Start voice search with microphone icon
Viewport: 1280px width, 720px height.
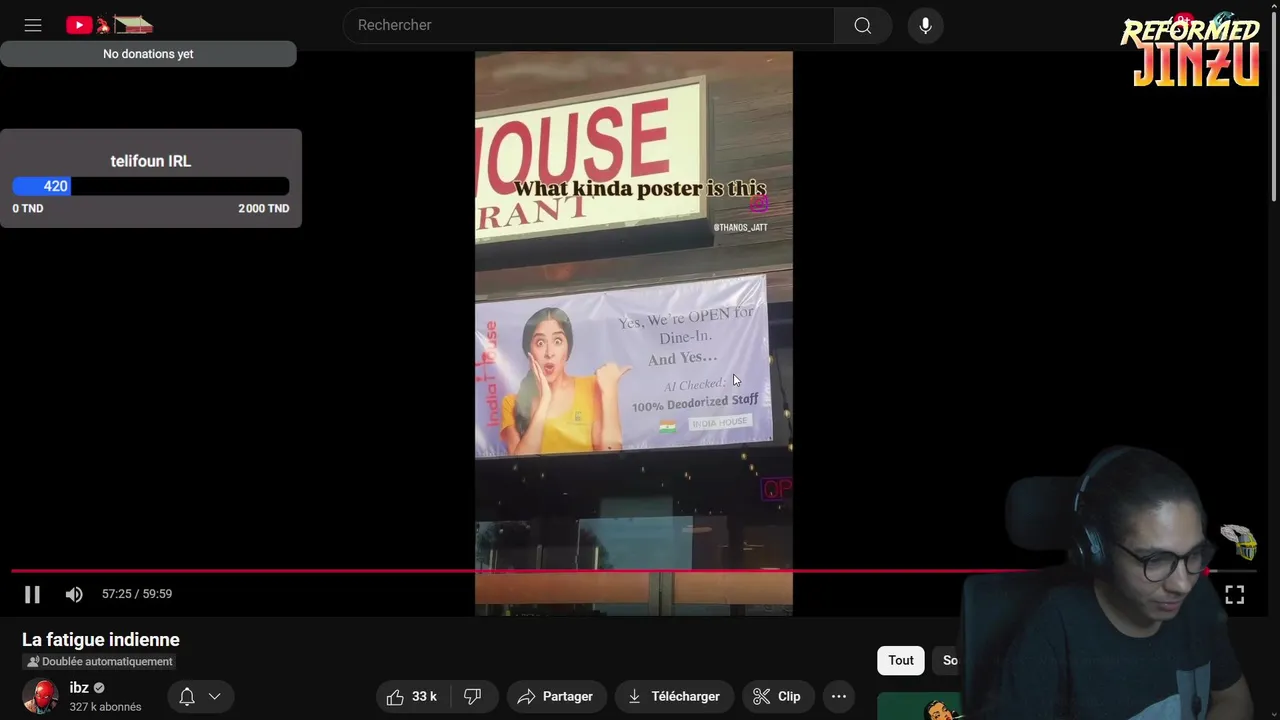coord(926,25)
